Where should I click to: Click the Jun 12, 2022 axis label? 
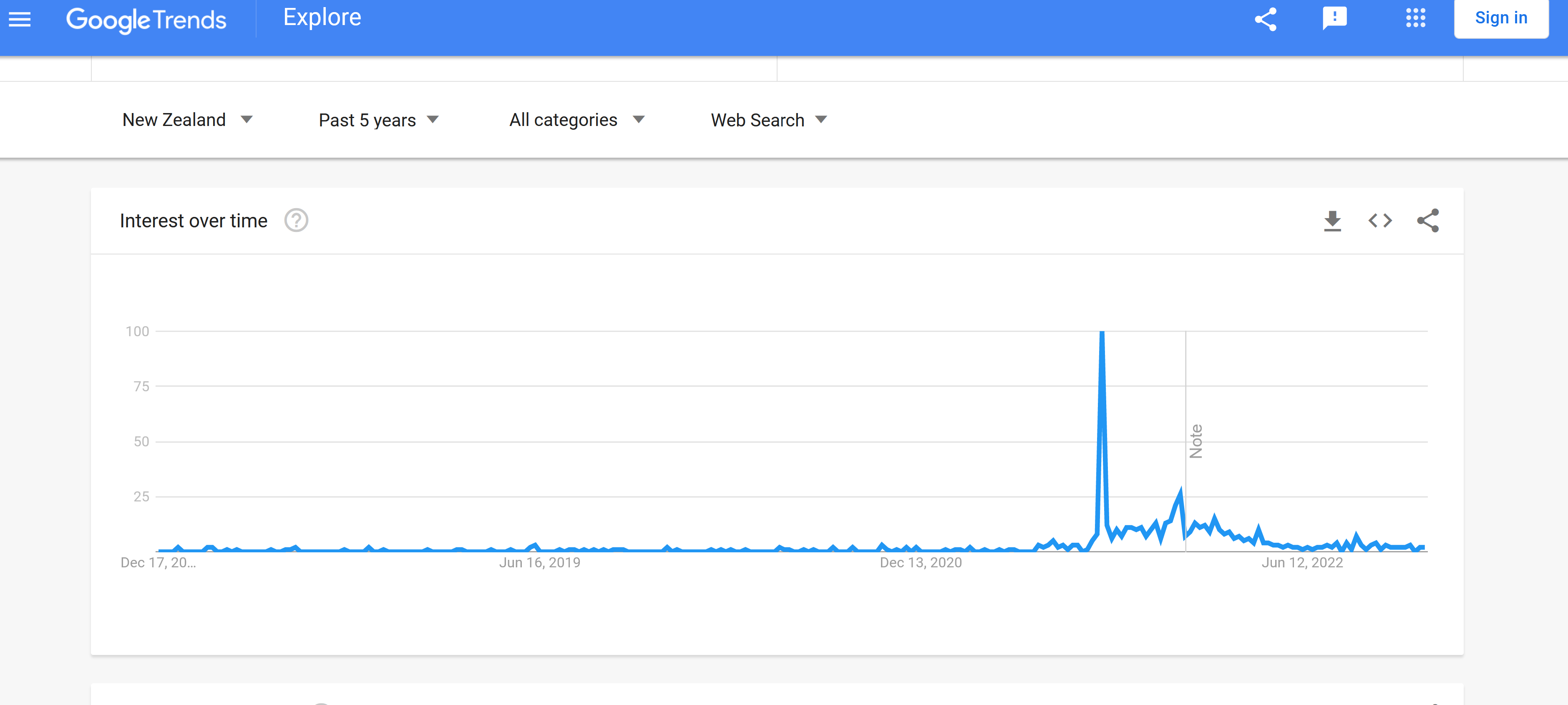point(1302,562)
